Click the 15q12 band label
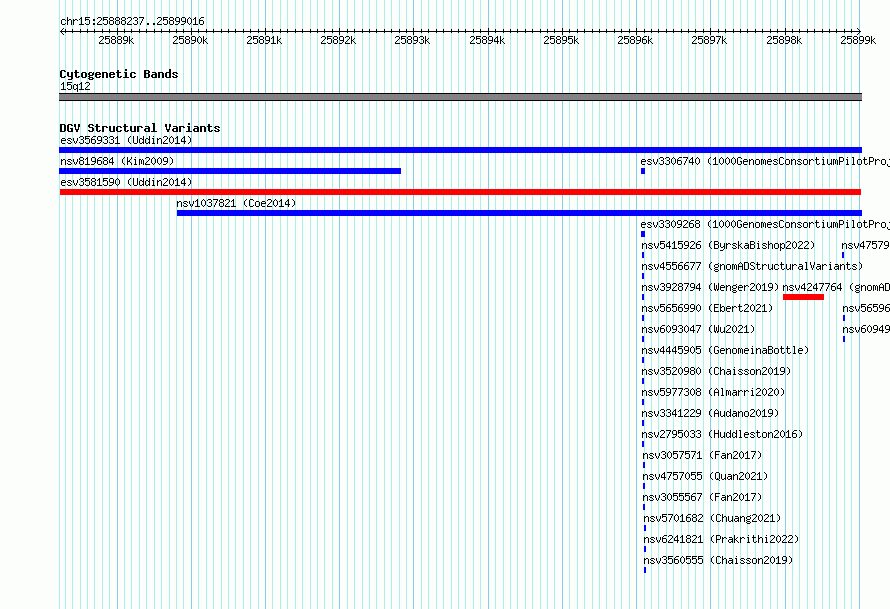Image resolution: width=890 pixels, height=609 pixels. click(75, 86)
